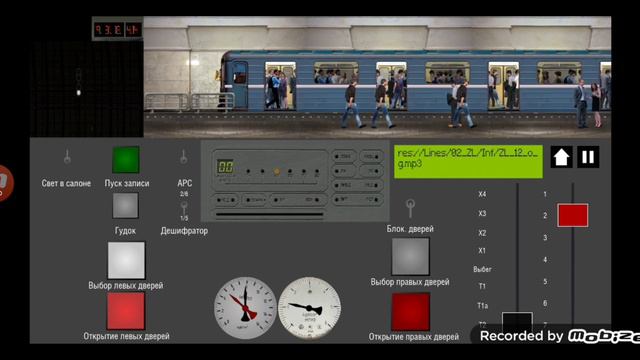Click the Пуск записи label

[x=127, y=183]
